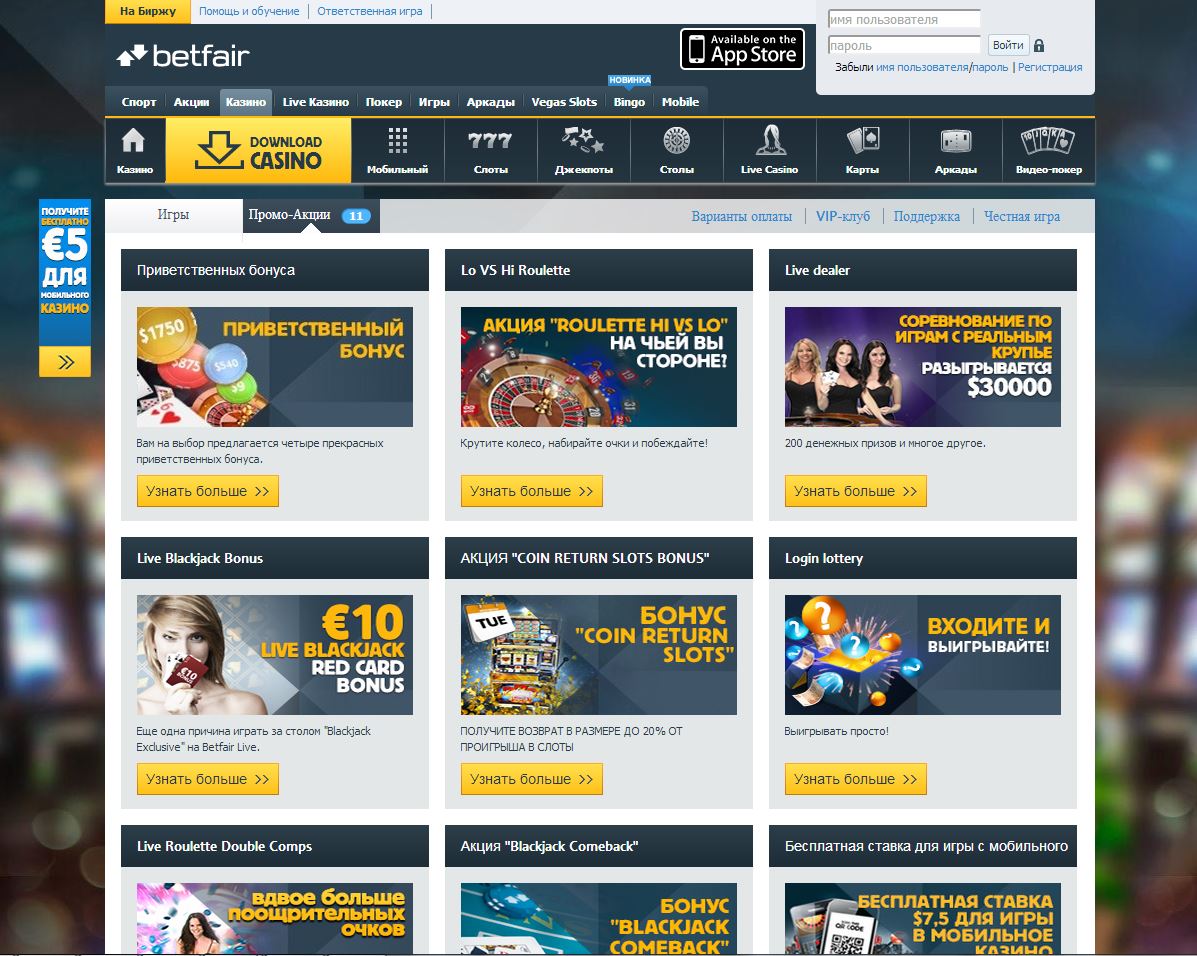
Task: Select Mobile in the main menu
Action: [x=680, y=102]
